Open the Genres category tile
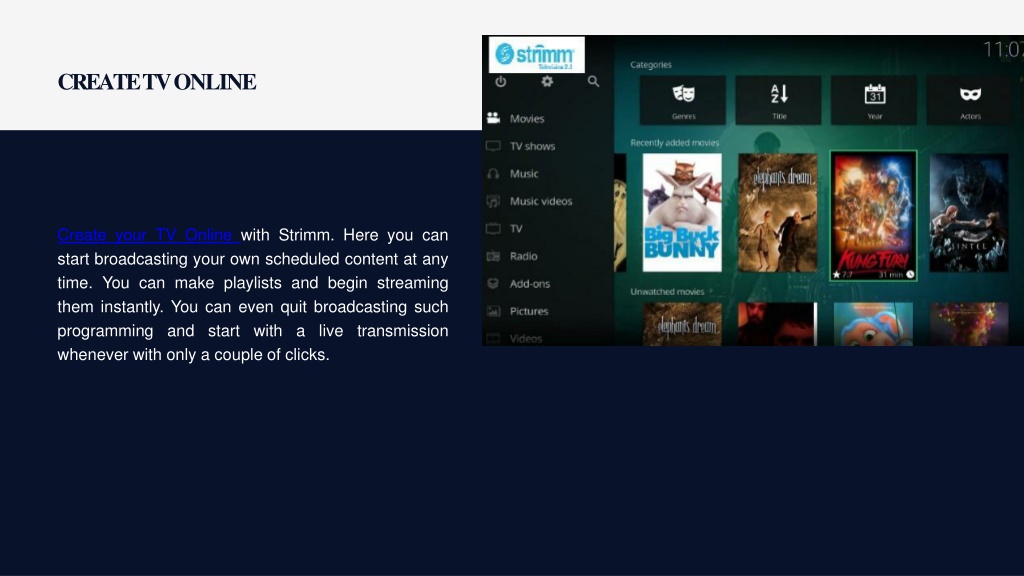Image resolution: width=1024 pixels, height=576 pixels. tap(683, 100)
